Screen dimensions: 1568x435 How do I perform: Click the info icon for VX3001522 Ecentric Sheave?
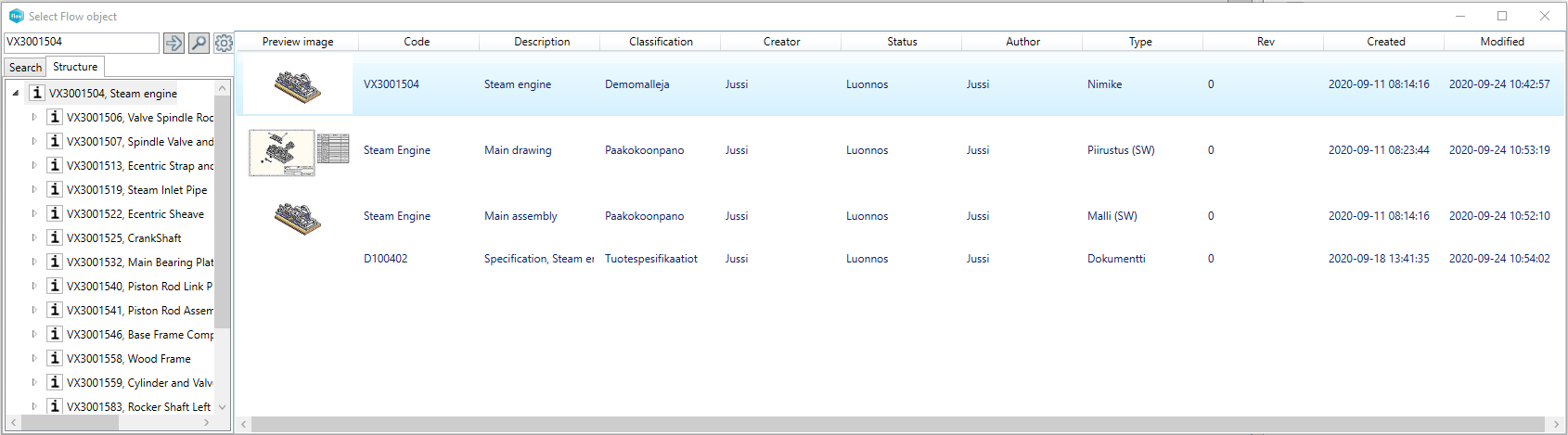55,213
